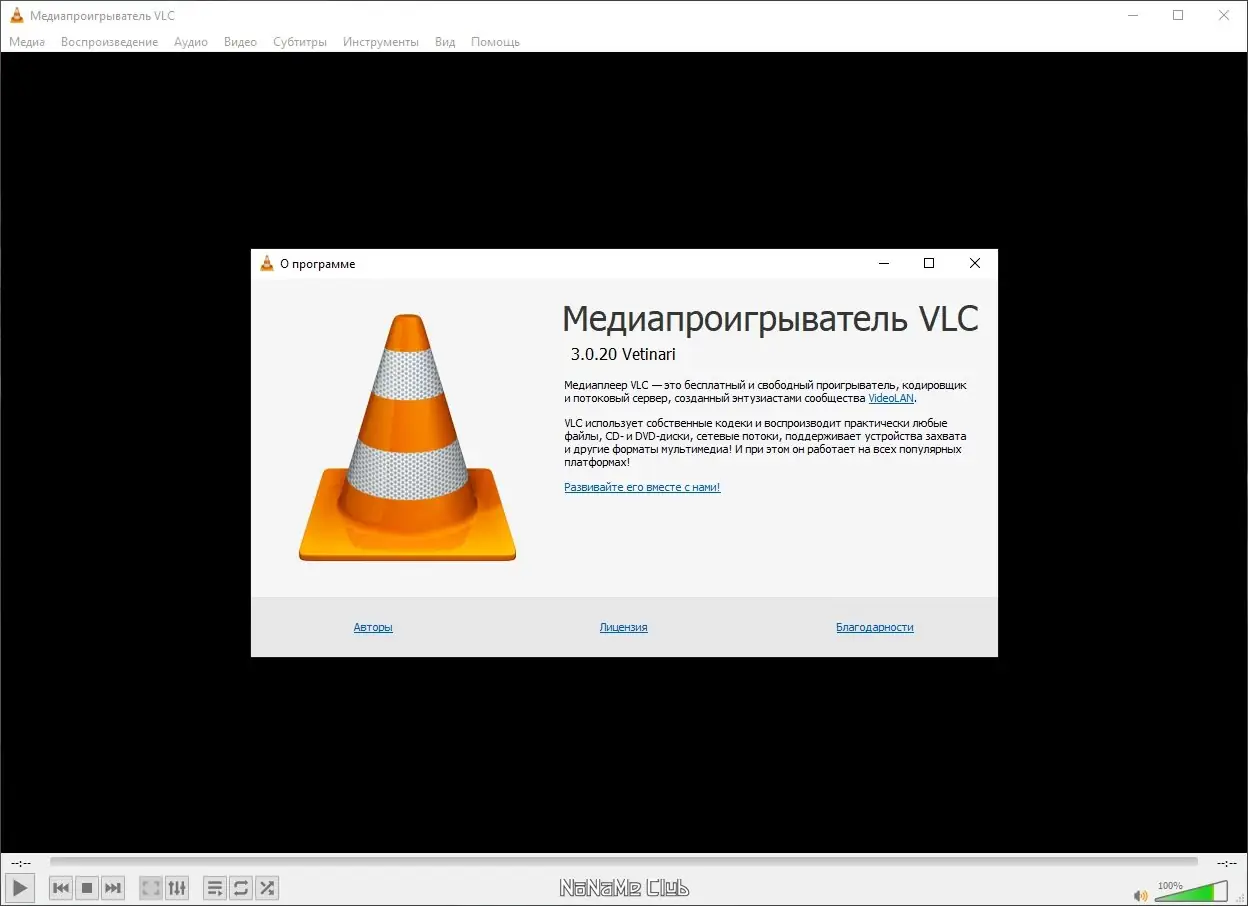Click the playback seek bar
The image size is (1248, 906).
tap(624, 862)
